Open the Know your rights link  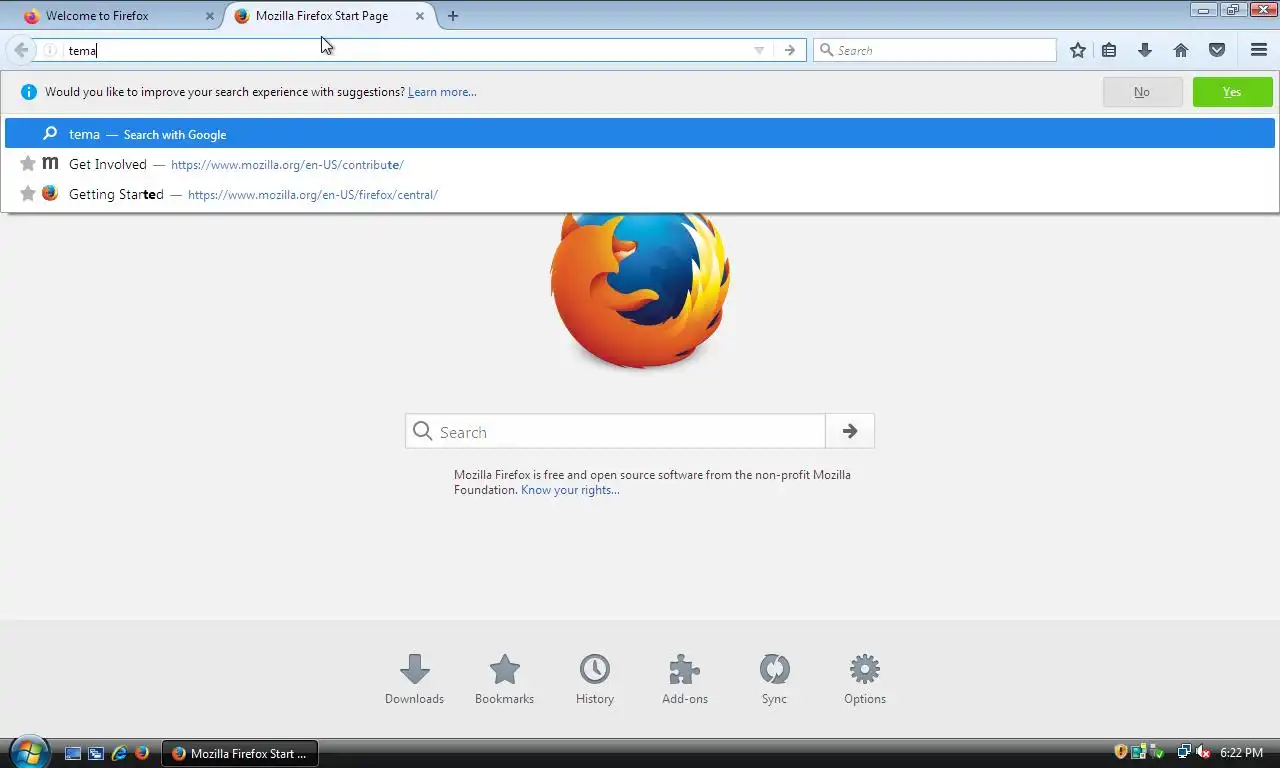[x=570, y=490]
